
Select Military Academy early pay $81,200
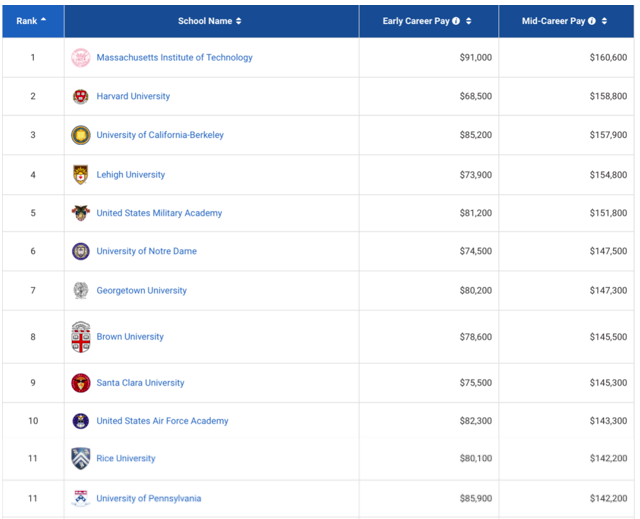[429, 213]
